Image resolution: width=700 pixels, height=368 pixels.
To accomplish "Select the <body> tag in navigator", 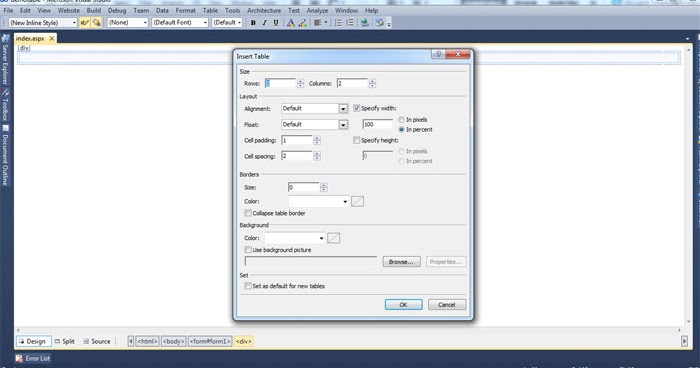I will 173,341.
